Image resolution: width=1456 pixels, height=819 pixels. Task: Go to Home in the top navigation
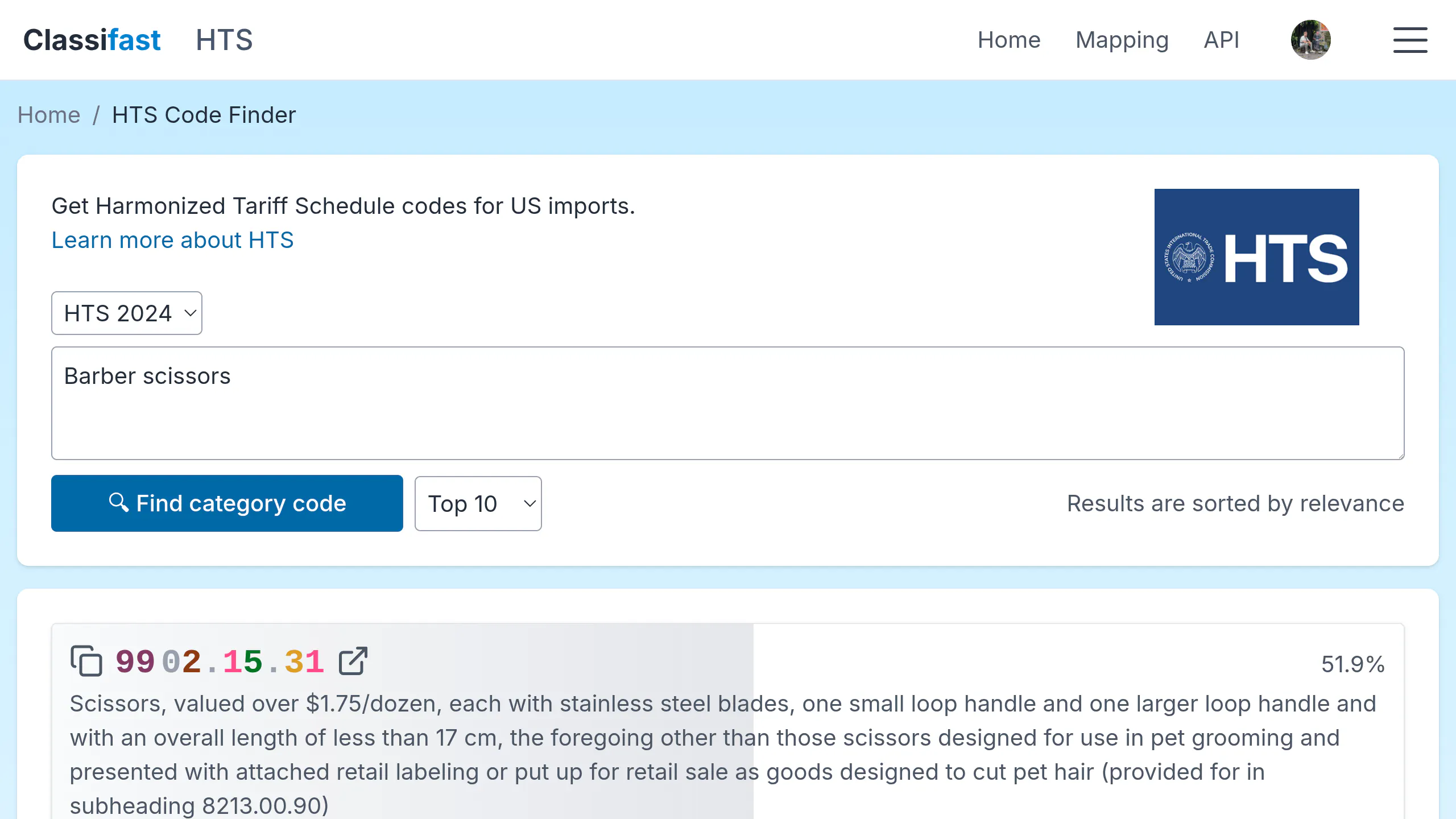click(x=1009, y=40)
